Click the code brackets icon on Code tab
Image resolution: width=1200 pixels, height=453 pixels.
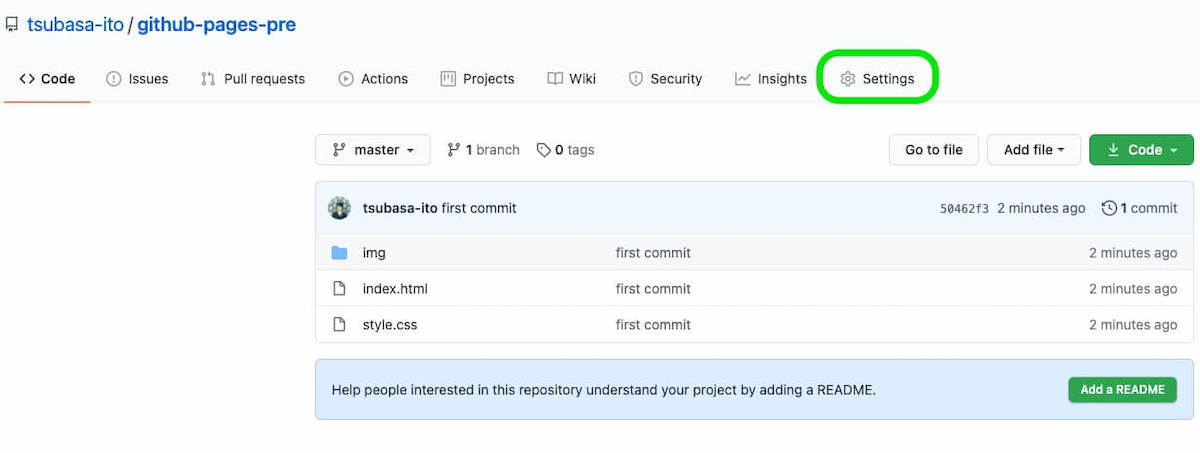(27, 79)
